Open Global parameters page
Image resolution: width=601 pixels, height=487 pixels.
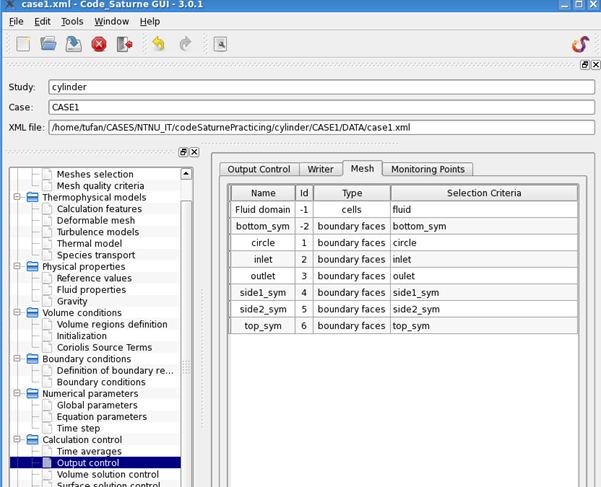(x=97, y=405)
